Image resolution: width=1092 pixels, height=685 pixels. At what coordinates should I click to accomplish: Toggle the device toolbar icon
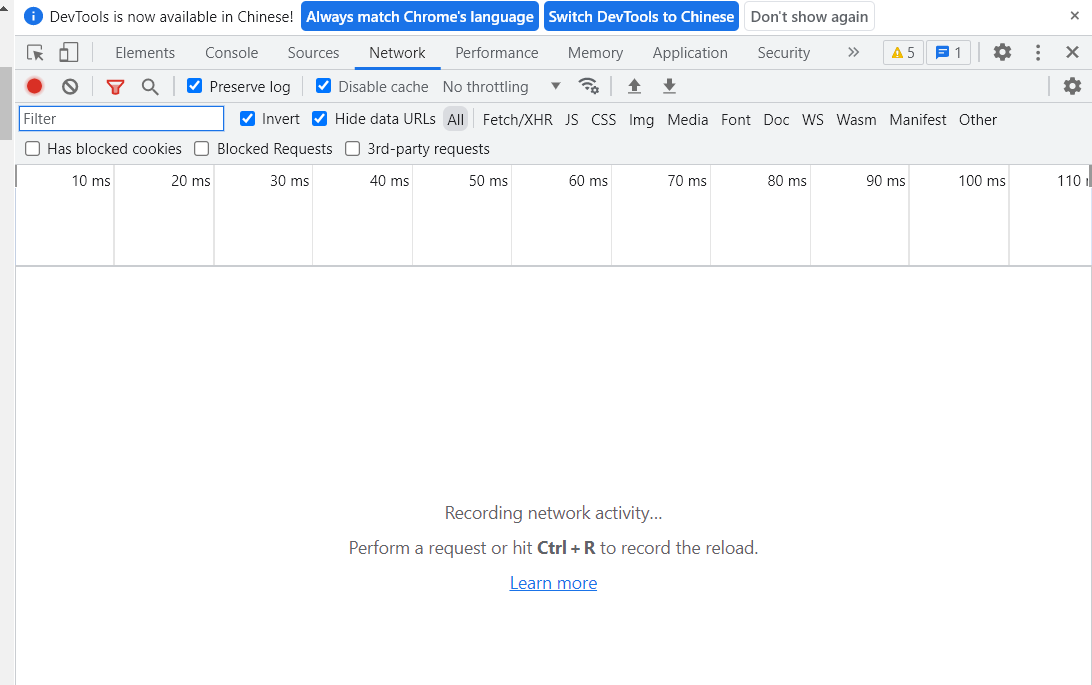tap(68, 53)
